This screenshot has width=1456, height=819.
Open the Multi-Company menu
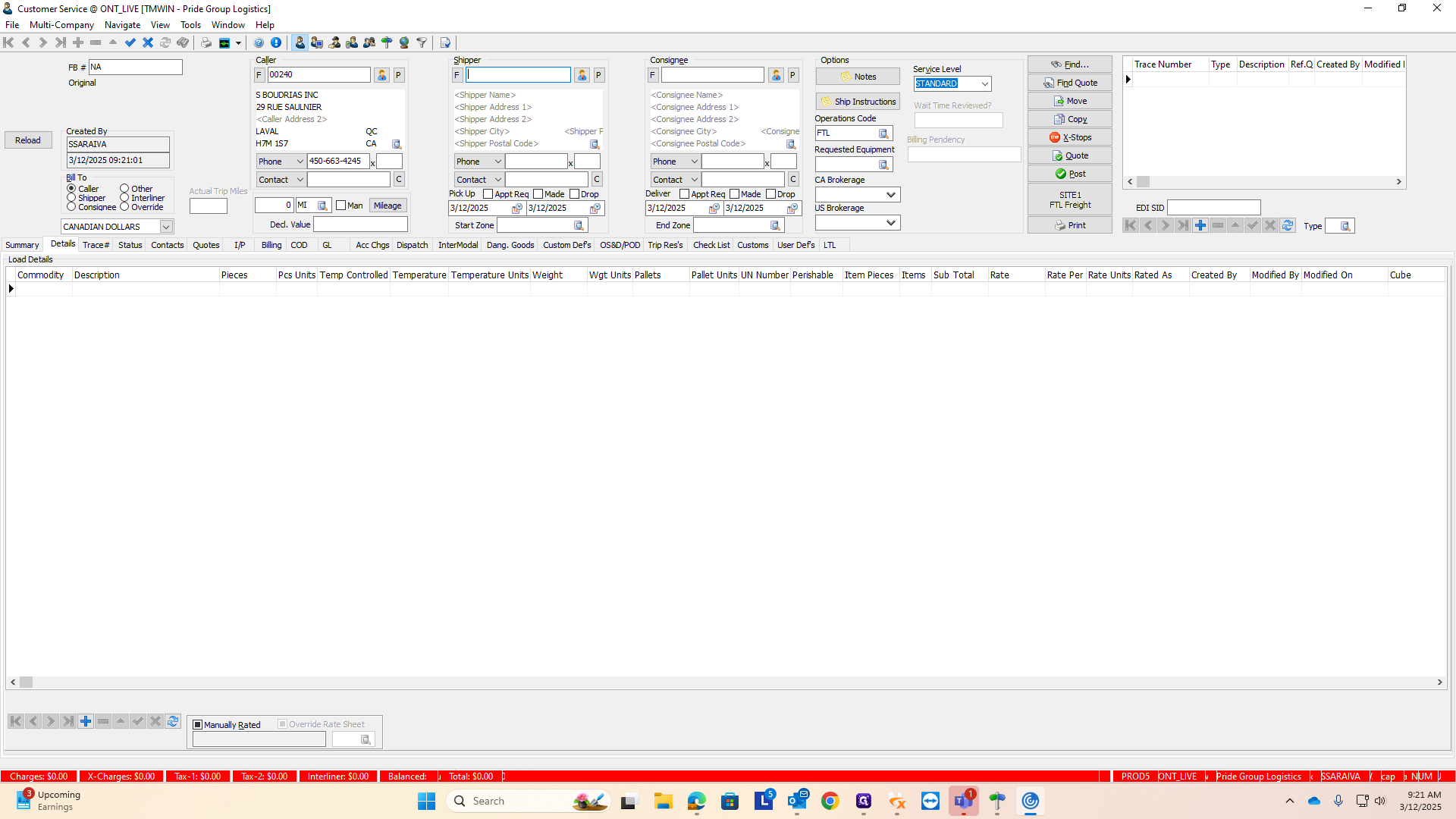coord(61,25)
